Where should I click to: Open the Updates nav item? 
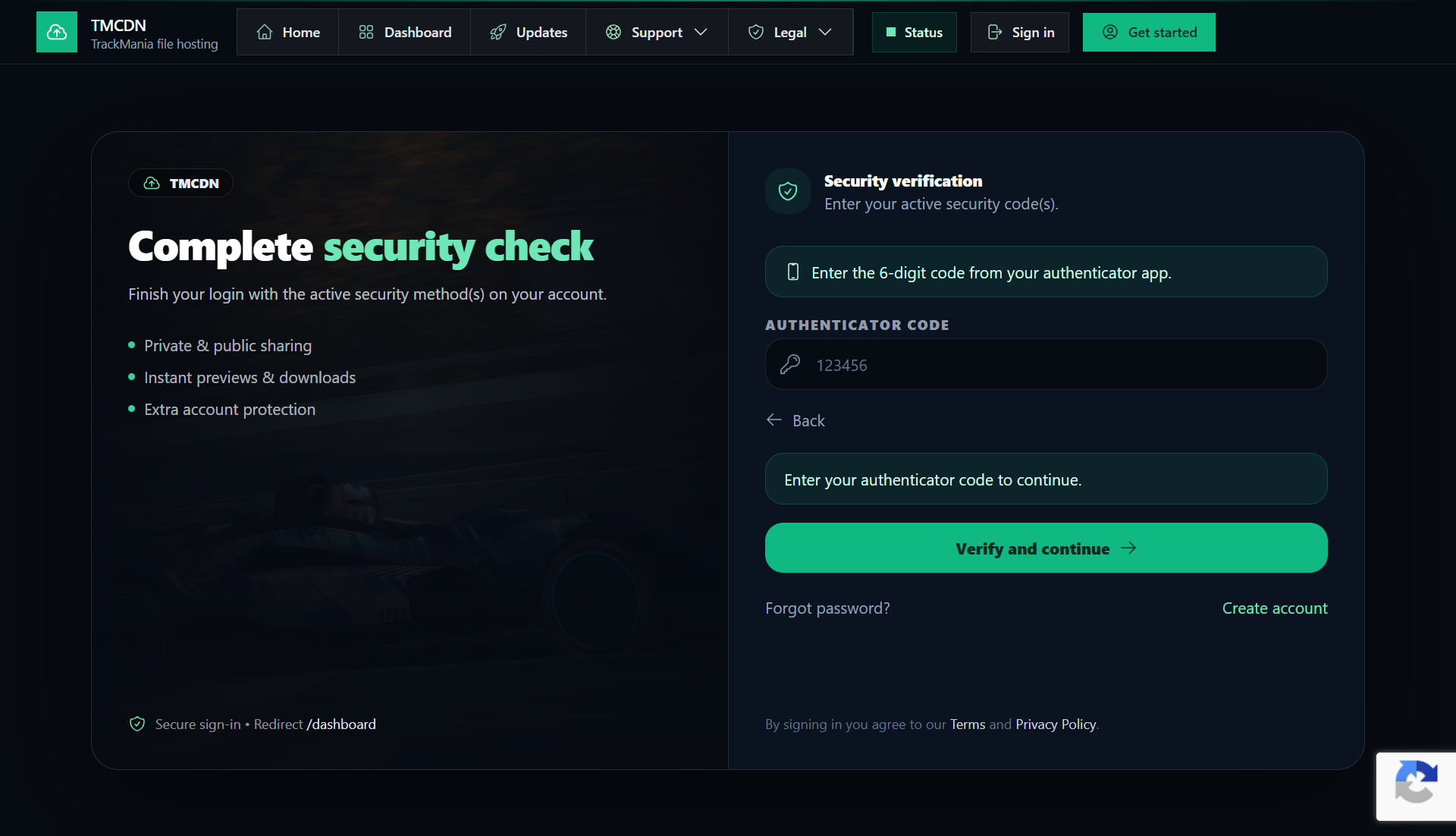(x=529, y=33)
